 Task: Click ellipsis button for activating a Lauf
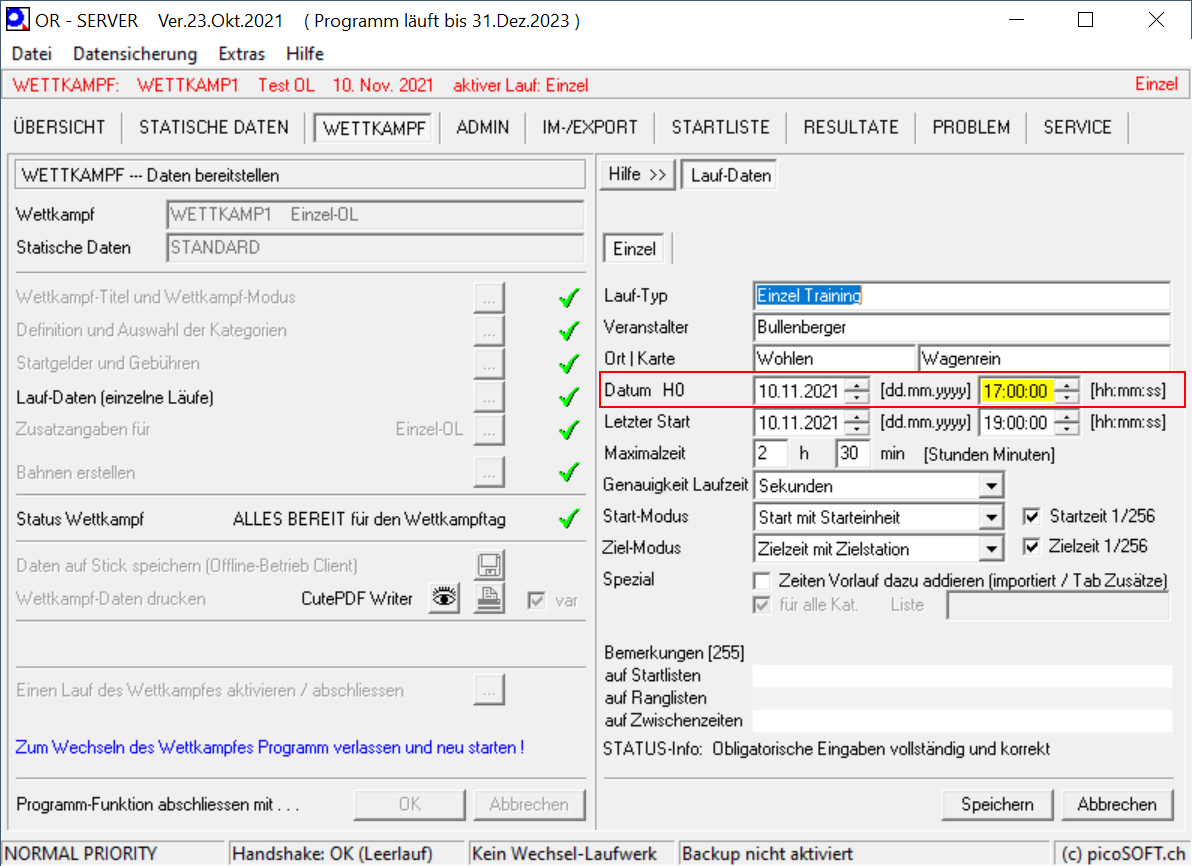pos(488,690)
